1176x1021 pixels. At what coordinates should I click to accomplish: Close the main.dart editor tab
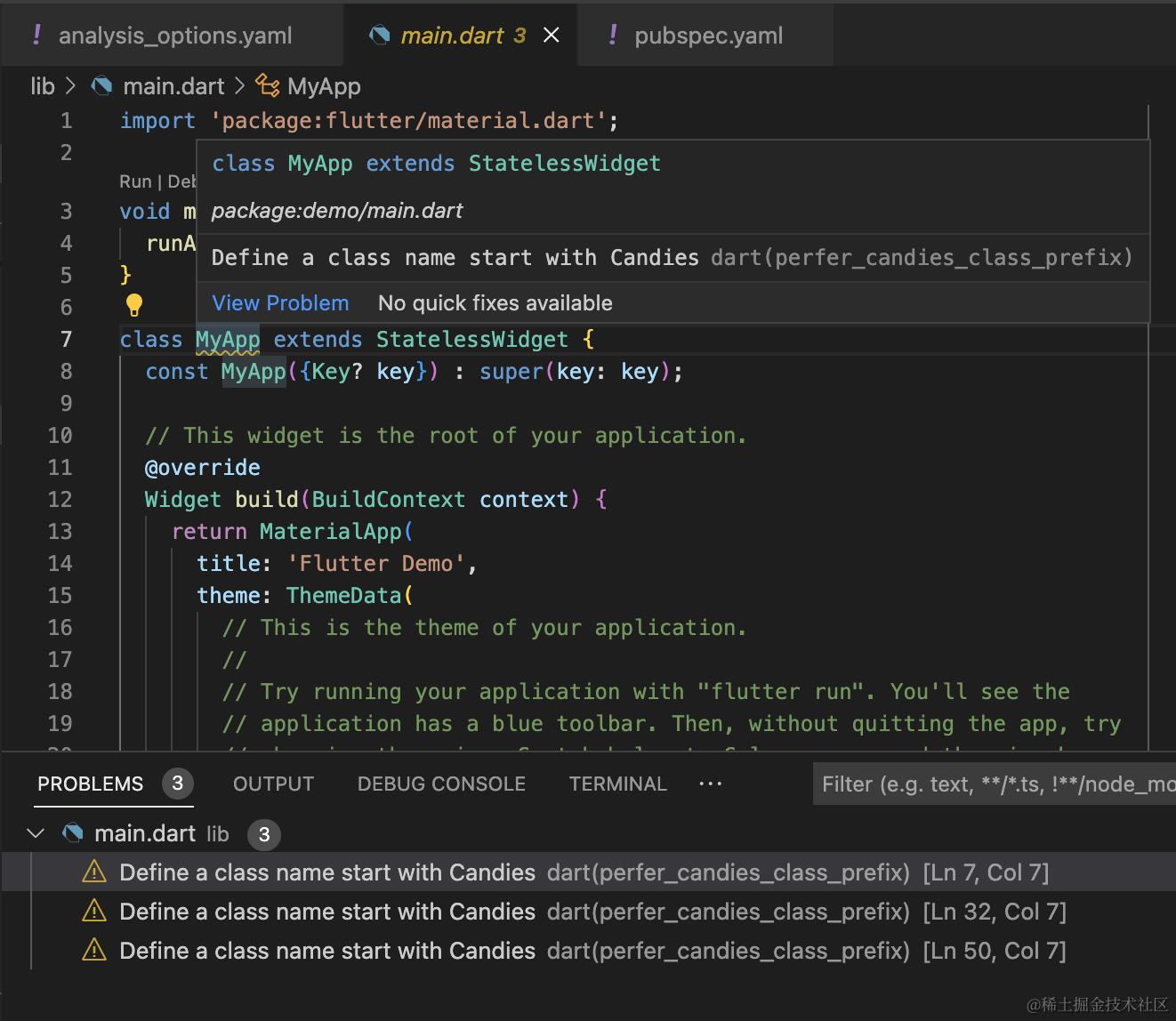coord(552,35)
